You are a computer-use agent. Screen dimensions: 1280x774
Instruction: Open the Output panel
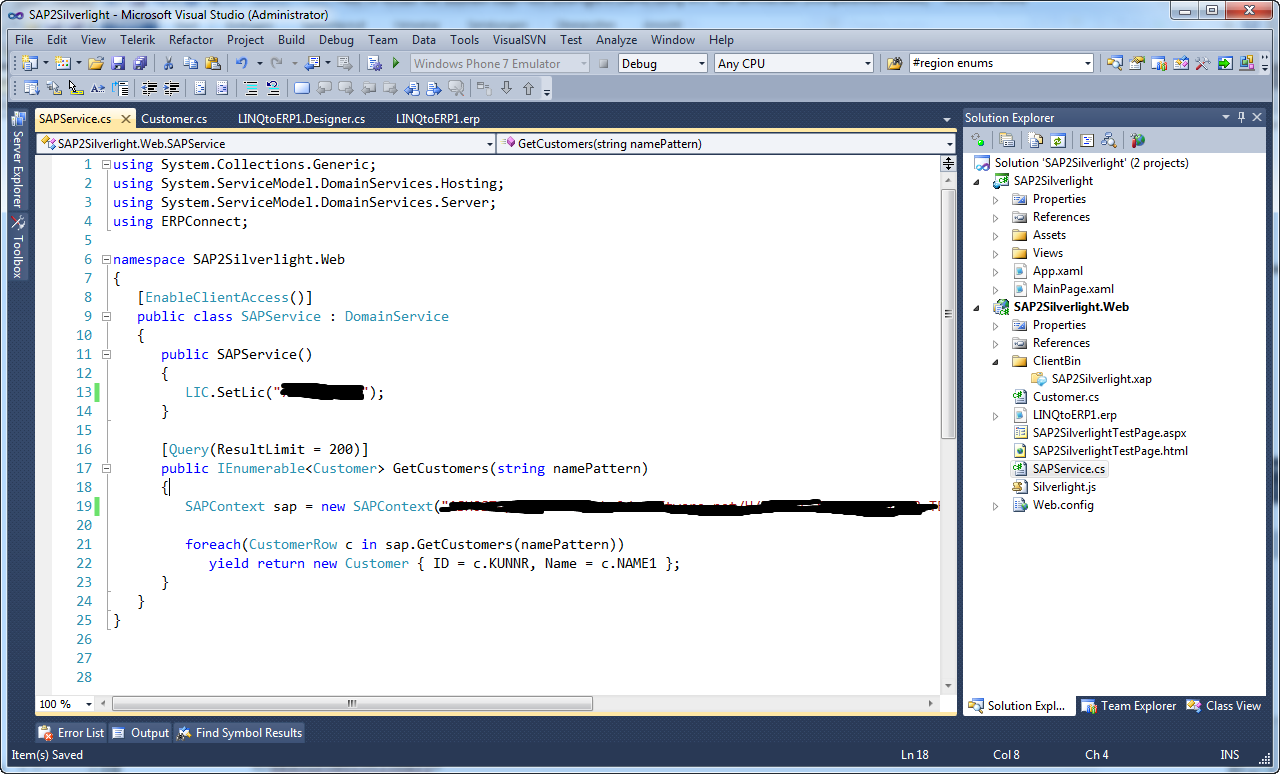click(x=141, y=732)
